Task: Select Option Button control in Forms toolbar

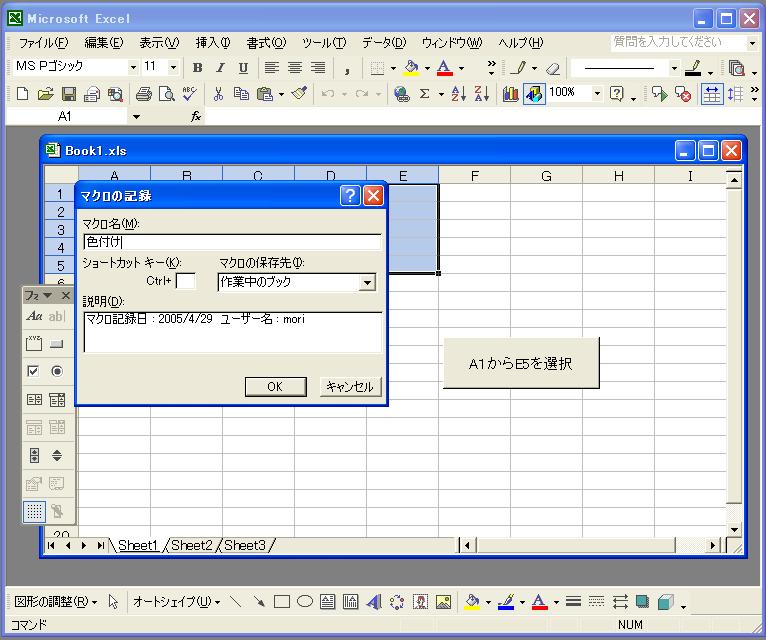Action: click(x=57, y=371)
